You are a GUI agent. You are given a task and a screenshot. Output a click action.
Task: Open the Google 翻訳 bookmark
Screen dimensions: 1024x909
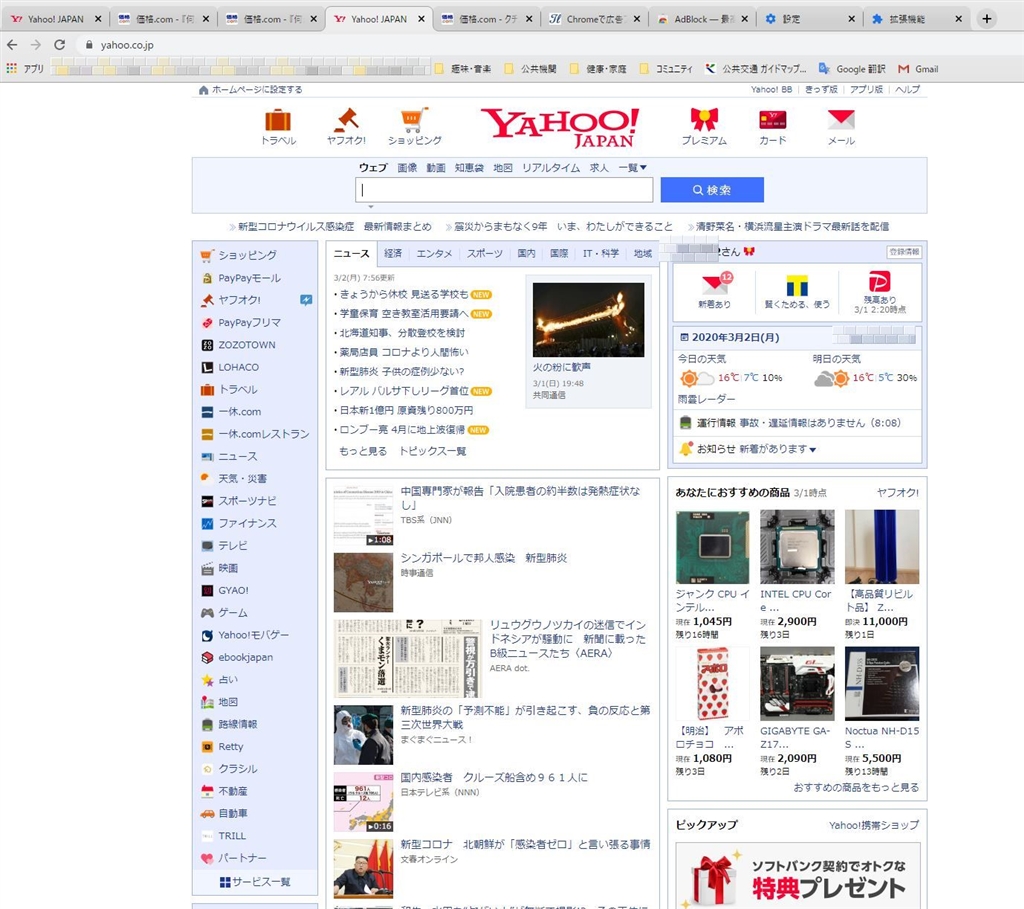tap(852, 69)
